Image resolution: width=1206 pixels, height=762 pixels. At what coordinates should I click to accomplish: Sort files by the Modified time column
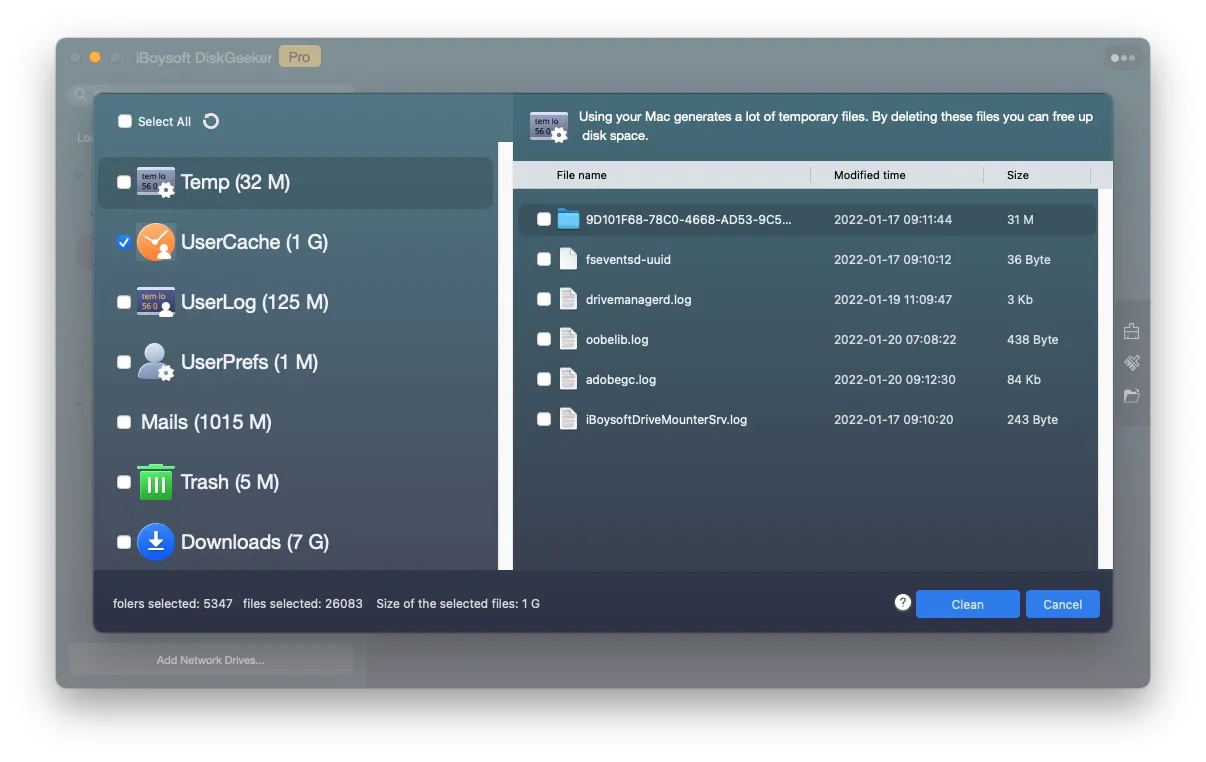click(x=868, y=175)
